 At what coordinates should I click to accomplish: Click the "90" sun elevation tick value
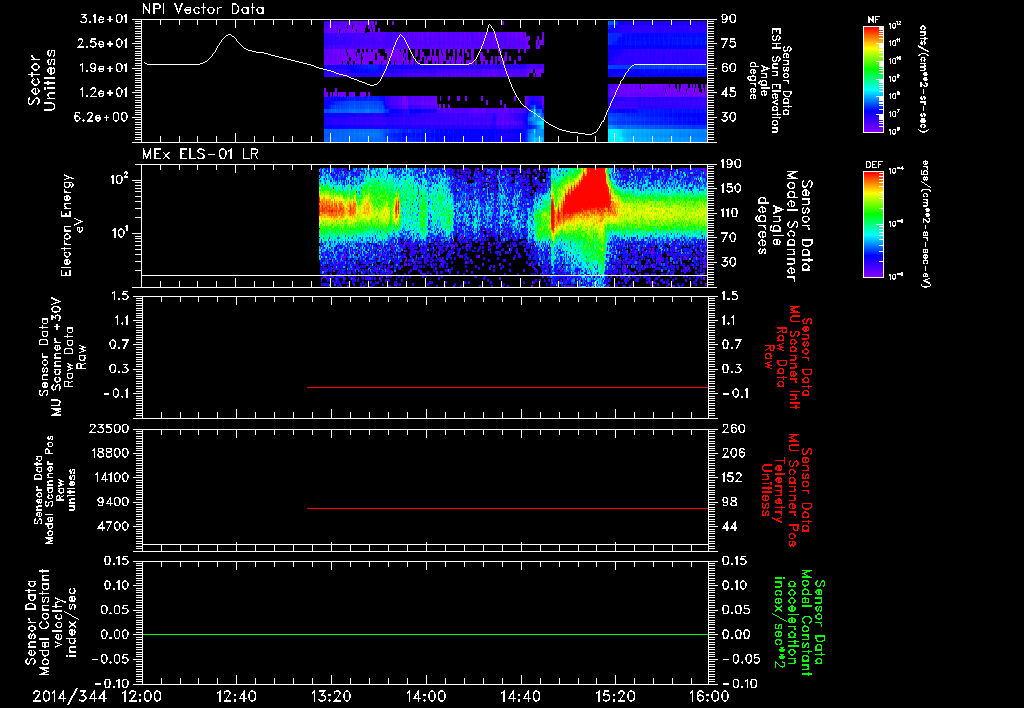click(x=729, y=19)
